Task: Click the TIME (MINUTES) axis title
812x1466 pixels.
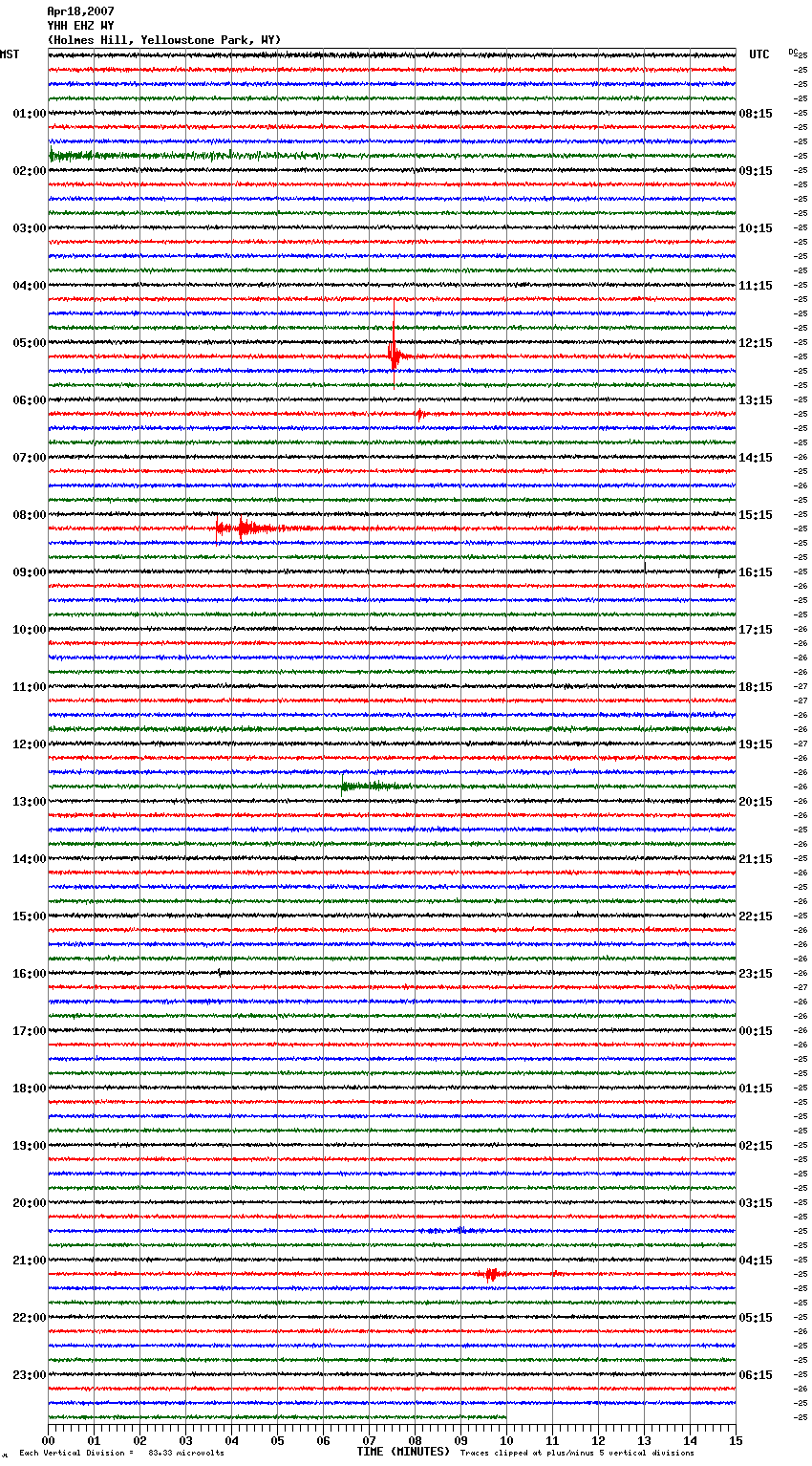Action: [403, 1452]
